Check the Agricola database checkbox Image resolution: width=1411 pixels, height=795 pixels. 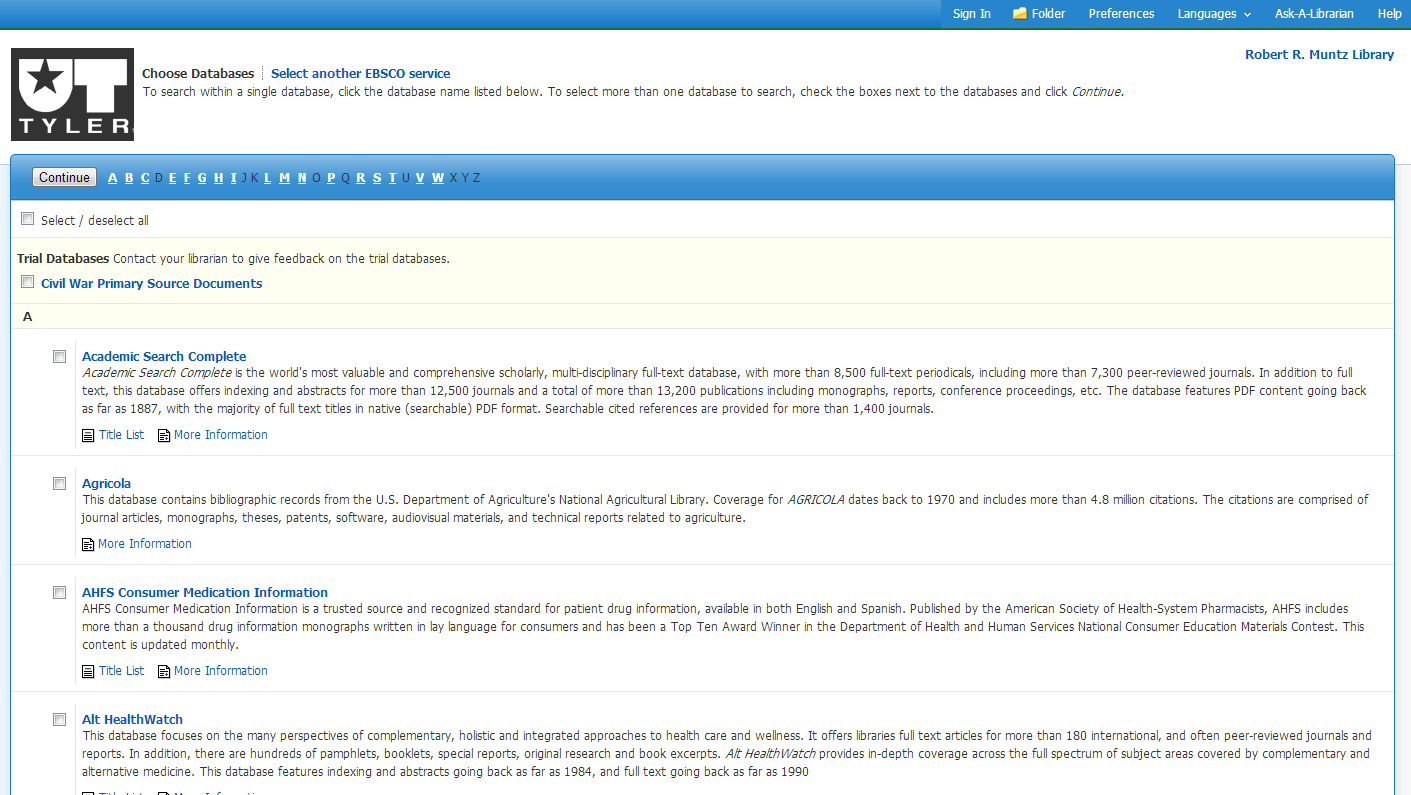pos(60,483)
